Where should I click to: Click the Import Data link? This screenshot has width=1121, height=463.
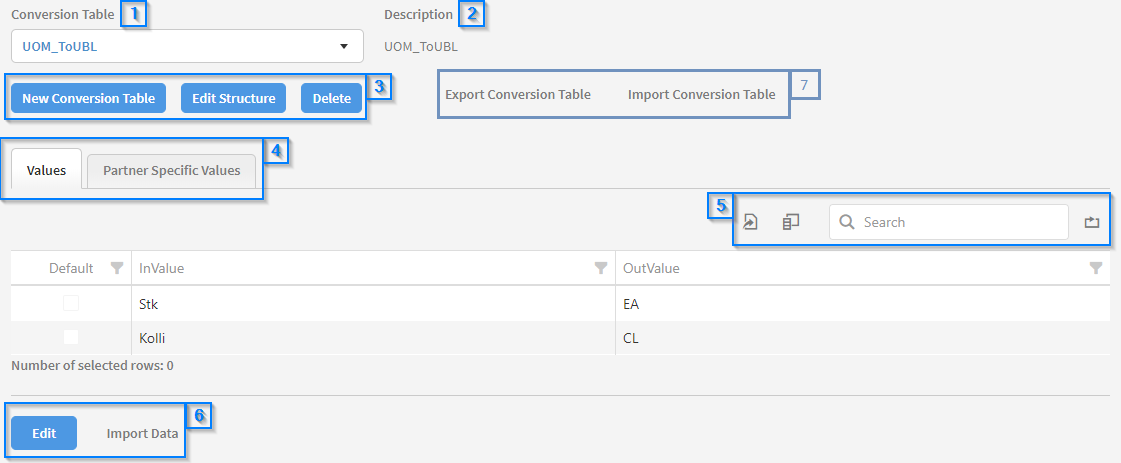point(143,433)
